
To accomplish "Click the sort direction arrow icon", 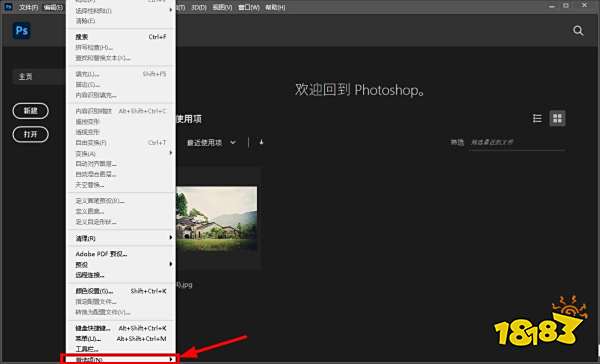I will click(261, 142).
